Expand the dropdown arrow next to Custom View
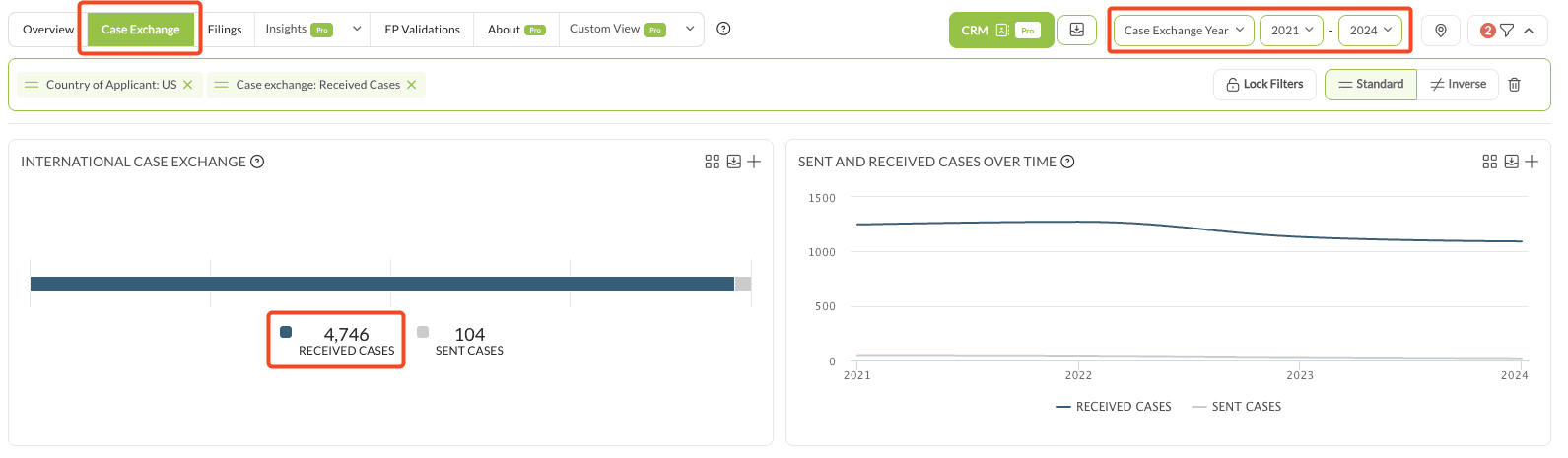Image resolution: width=1568 pixels, height=458 pixels. point(690,29)
